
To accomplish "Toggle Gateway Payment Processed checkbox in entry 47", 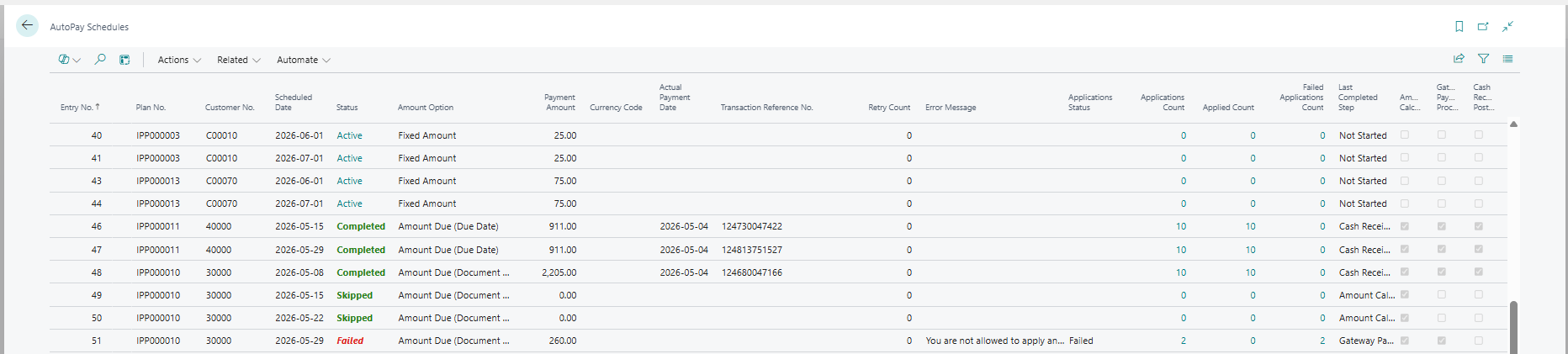I will pyautogui.click(x=1442, y=249).
